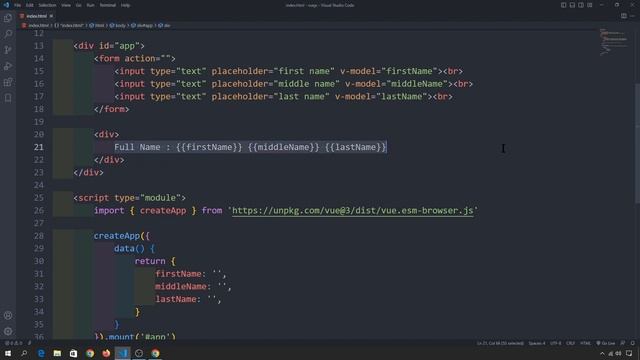Show hidden system tray icons
Viewport: 640px width, 360px height.
tap(602, 354)
